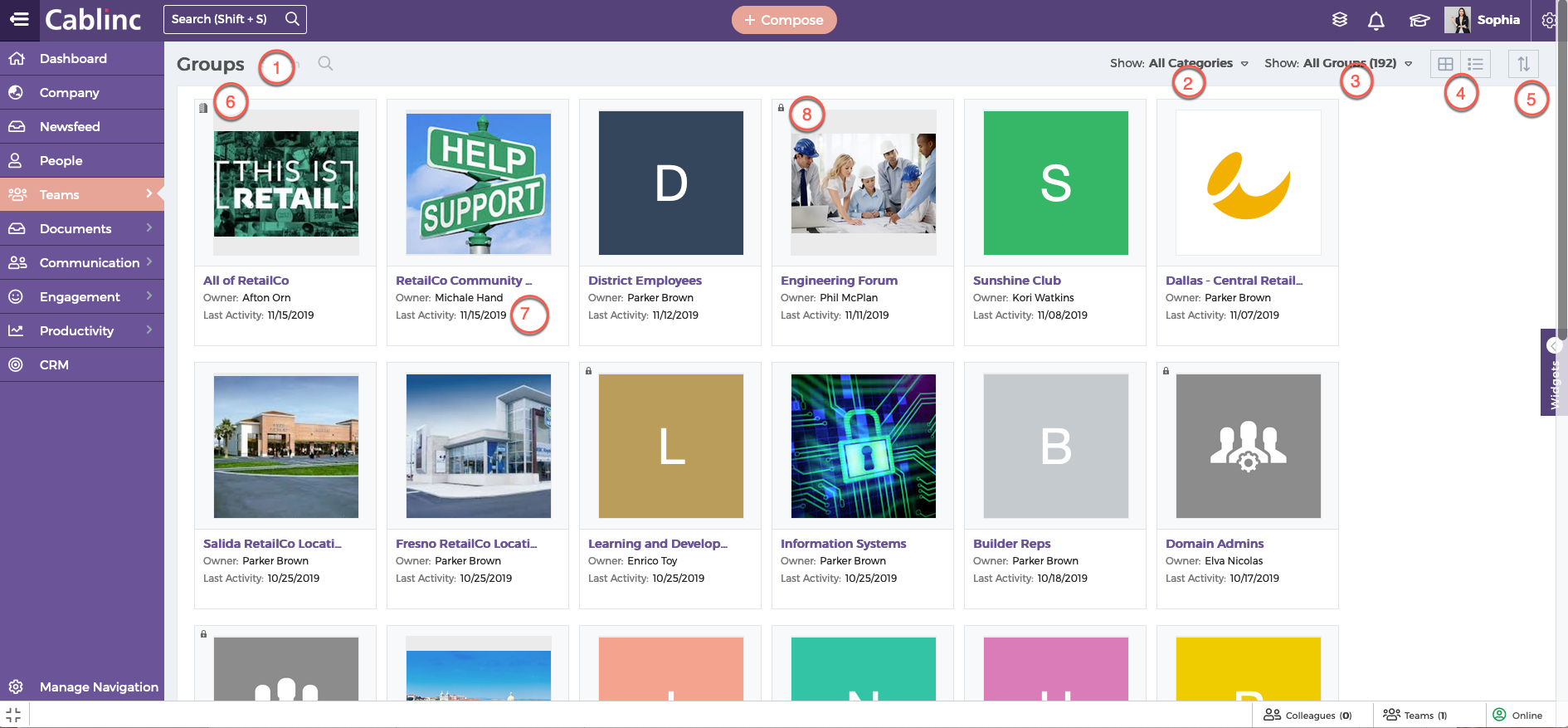Go to Company in sidebar
This screenshot has height=728, width=1568.
click(82, 92)
